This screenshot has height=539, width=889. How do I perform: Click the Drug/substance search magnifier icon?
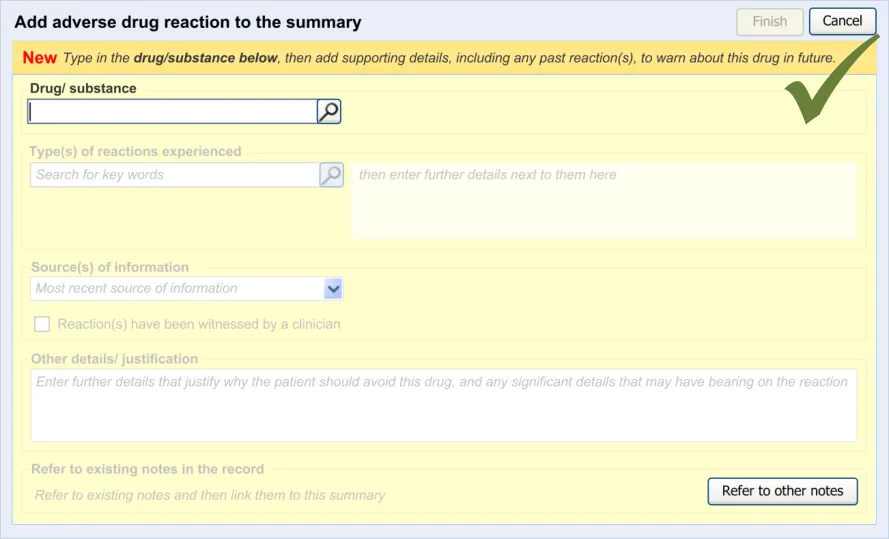click(x=329, y=112)
